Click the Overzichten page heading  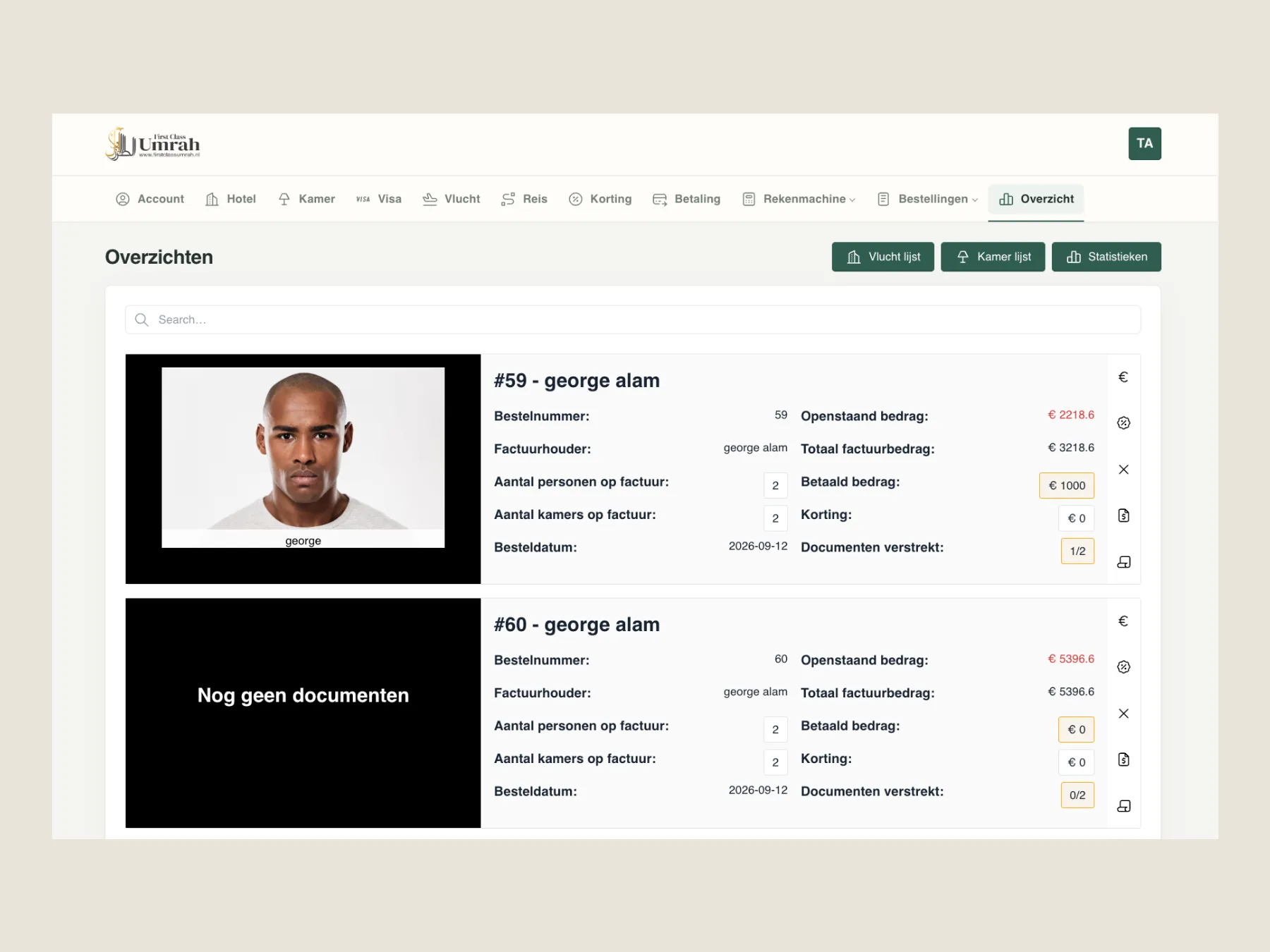[x=159, y=257]
